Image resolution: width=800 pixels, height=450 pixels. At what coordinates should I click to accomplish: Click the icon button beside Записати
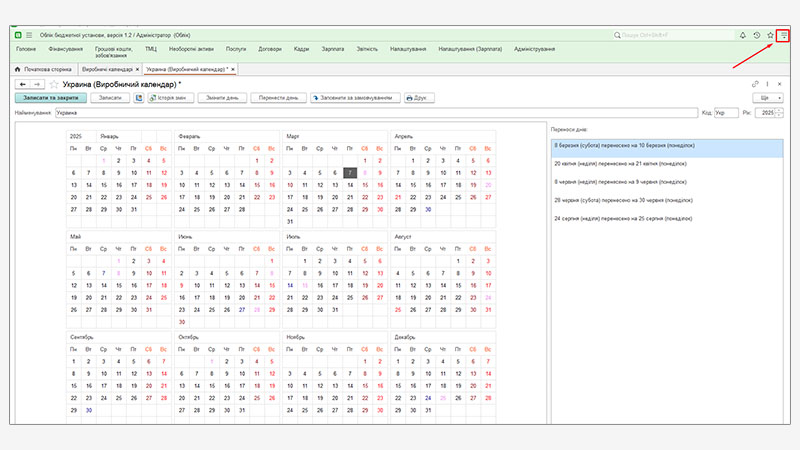(138, 98)
